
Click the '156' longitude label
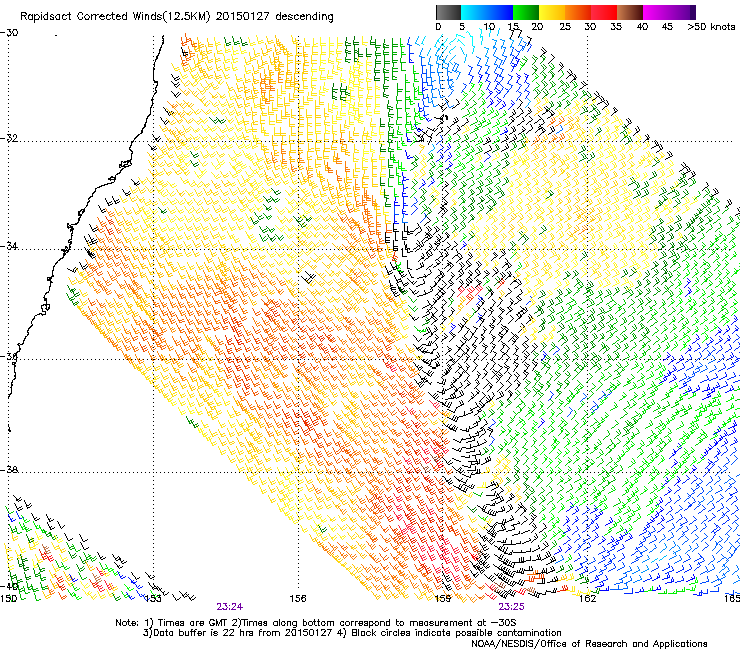click(x=298, y=599)
